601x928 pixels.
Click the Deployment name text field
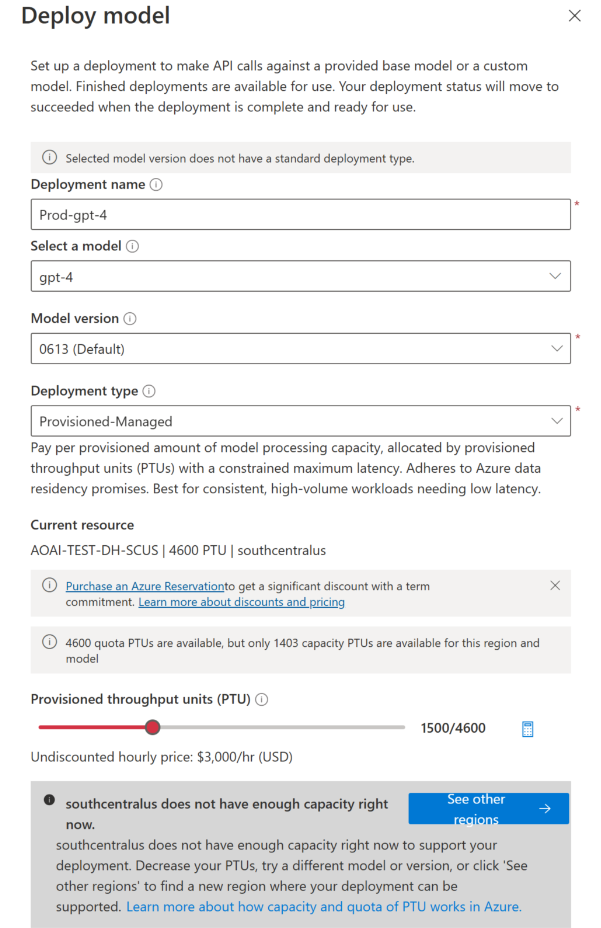coord(300,214)
